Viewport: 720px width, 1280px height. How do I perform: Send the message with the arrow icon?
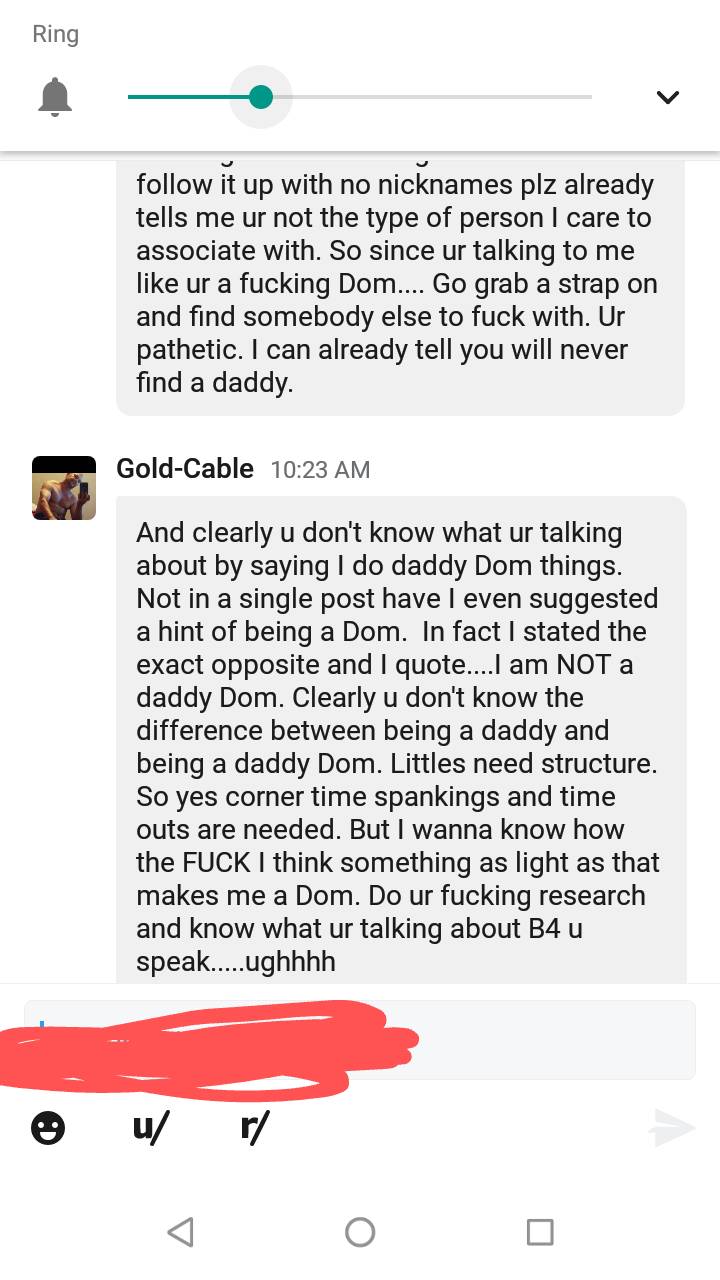pos(671,1128)
